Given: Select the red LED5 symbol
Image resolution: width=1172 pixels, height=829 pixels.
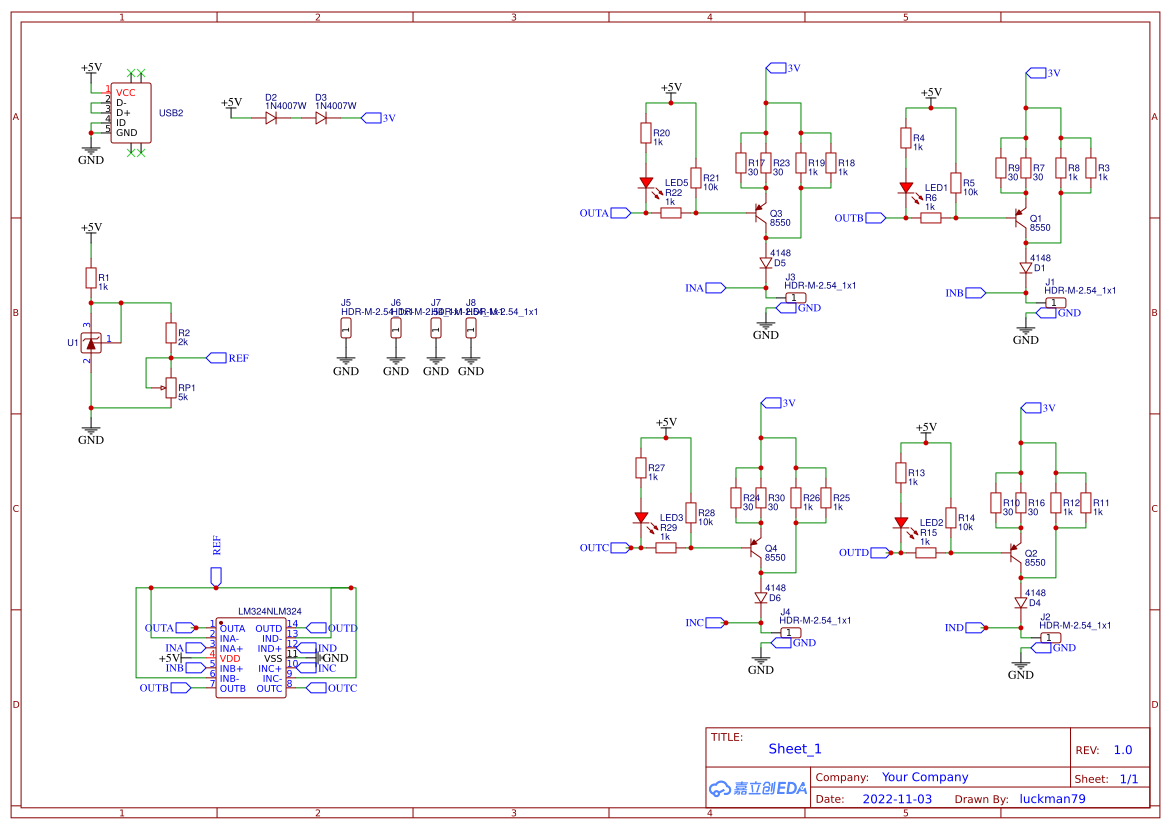Looking at the screenshot, I should coord(646,183).
